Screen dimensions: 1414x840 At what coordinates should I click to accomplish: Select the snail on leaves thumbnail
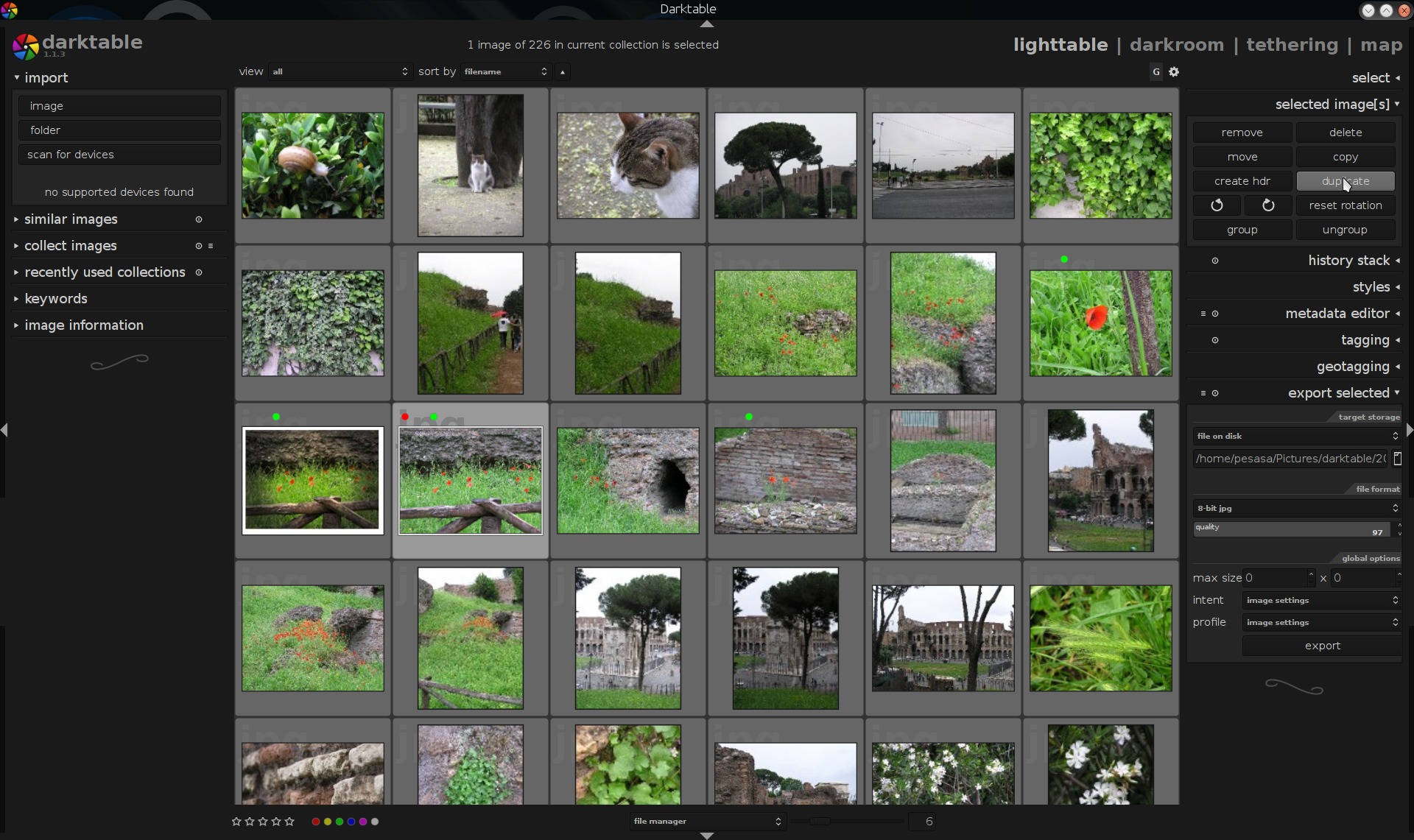point(313,166)
